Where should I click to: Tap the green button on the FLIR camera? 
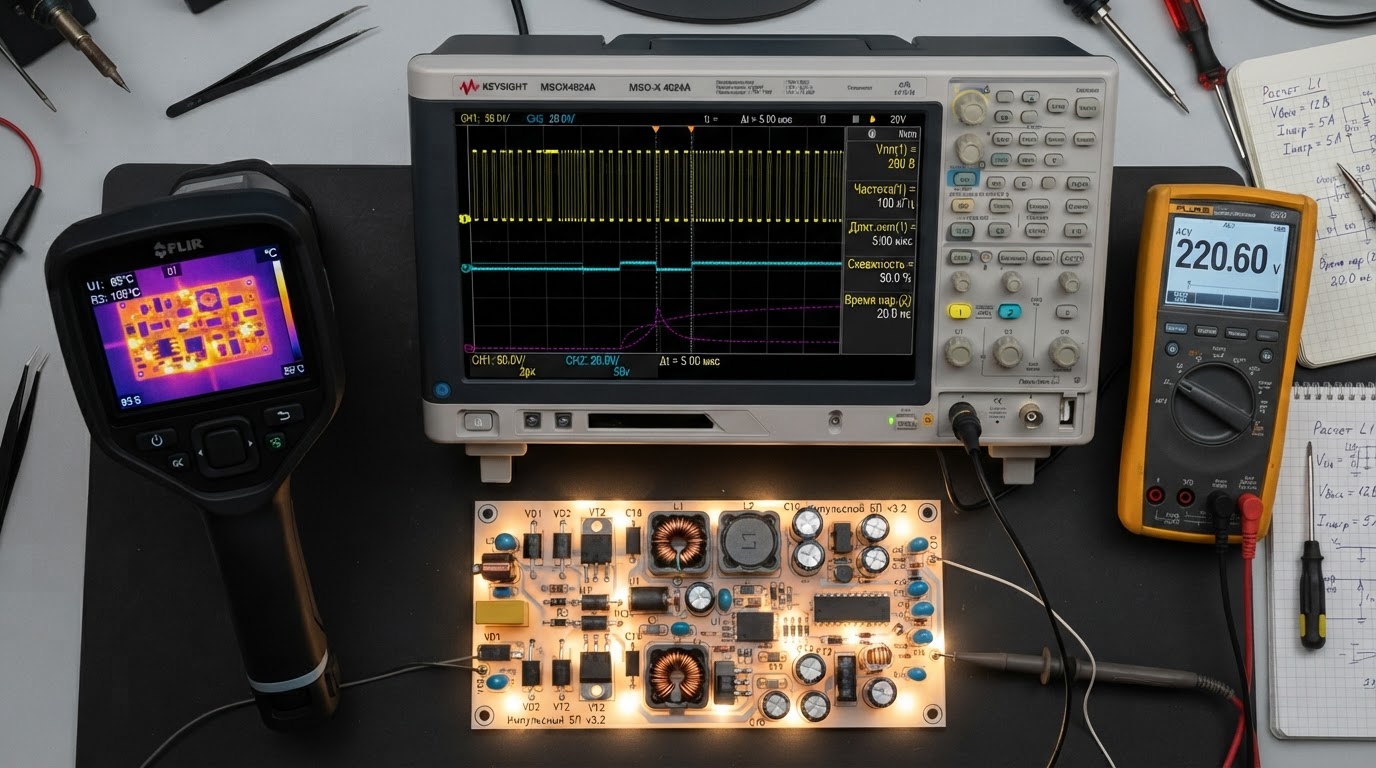(276, 442)
